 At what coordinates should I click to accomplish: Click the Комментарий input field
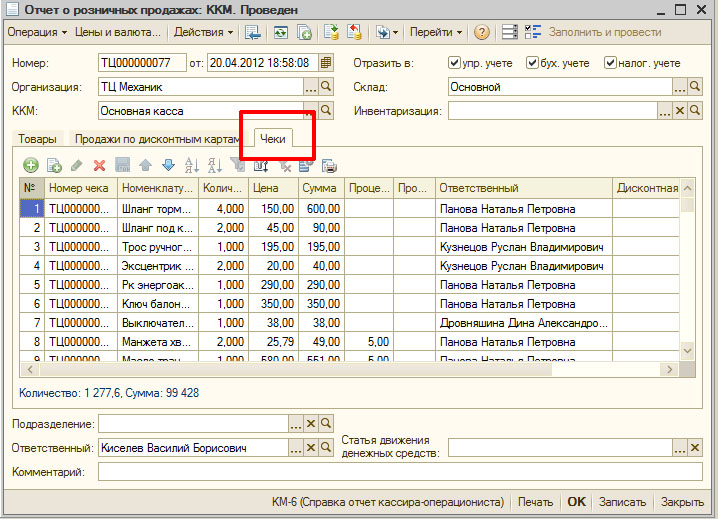tap(400, 472)
